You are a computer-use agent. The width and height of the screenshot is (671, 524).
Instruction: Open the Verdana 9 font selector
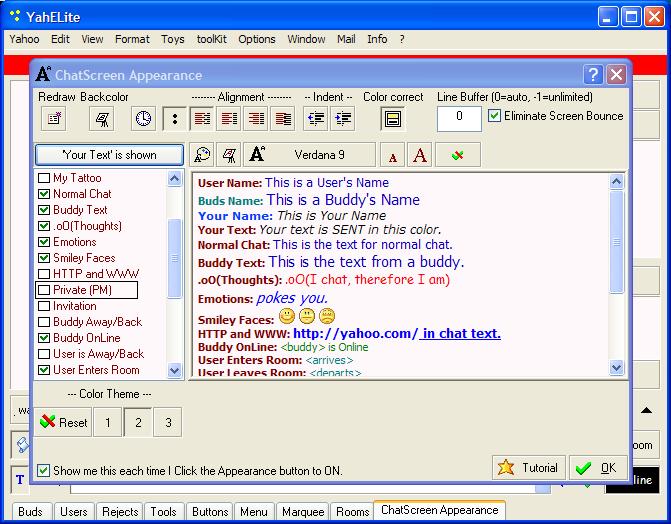[309, 155]
